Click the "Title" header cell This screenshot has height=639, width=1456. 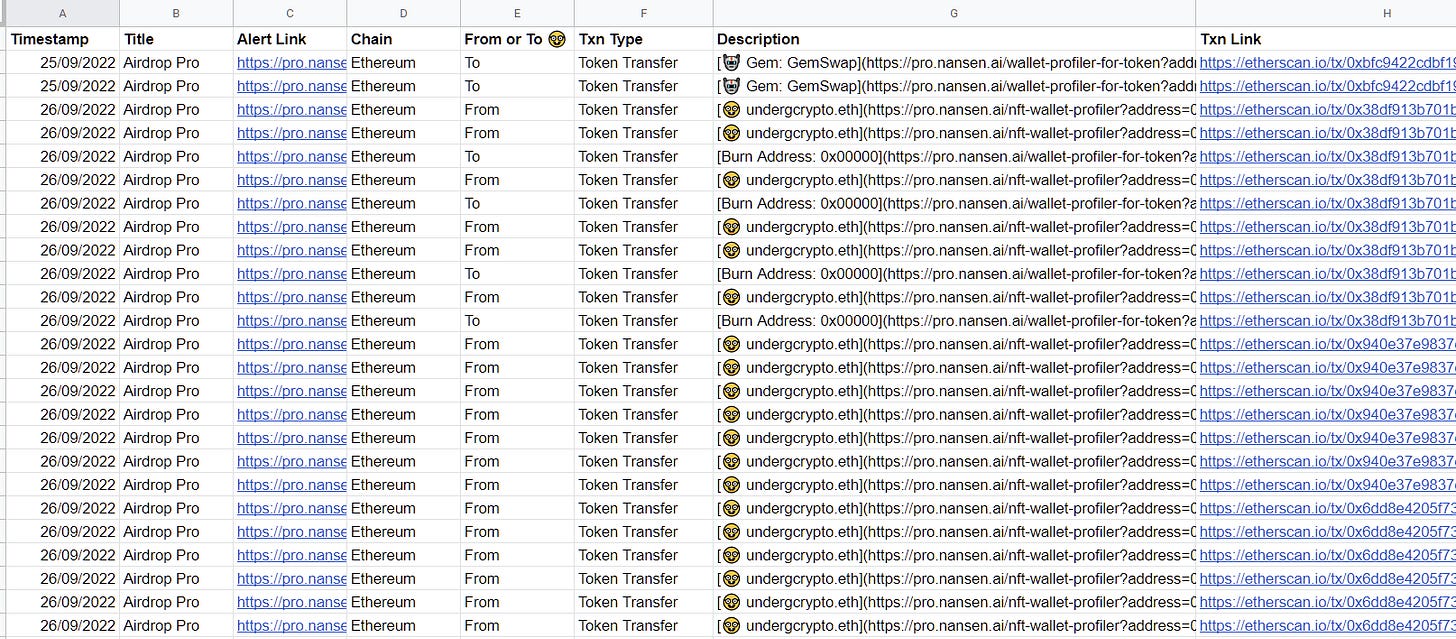point(176,39)
